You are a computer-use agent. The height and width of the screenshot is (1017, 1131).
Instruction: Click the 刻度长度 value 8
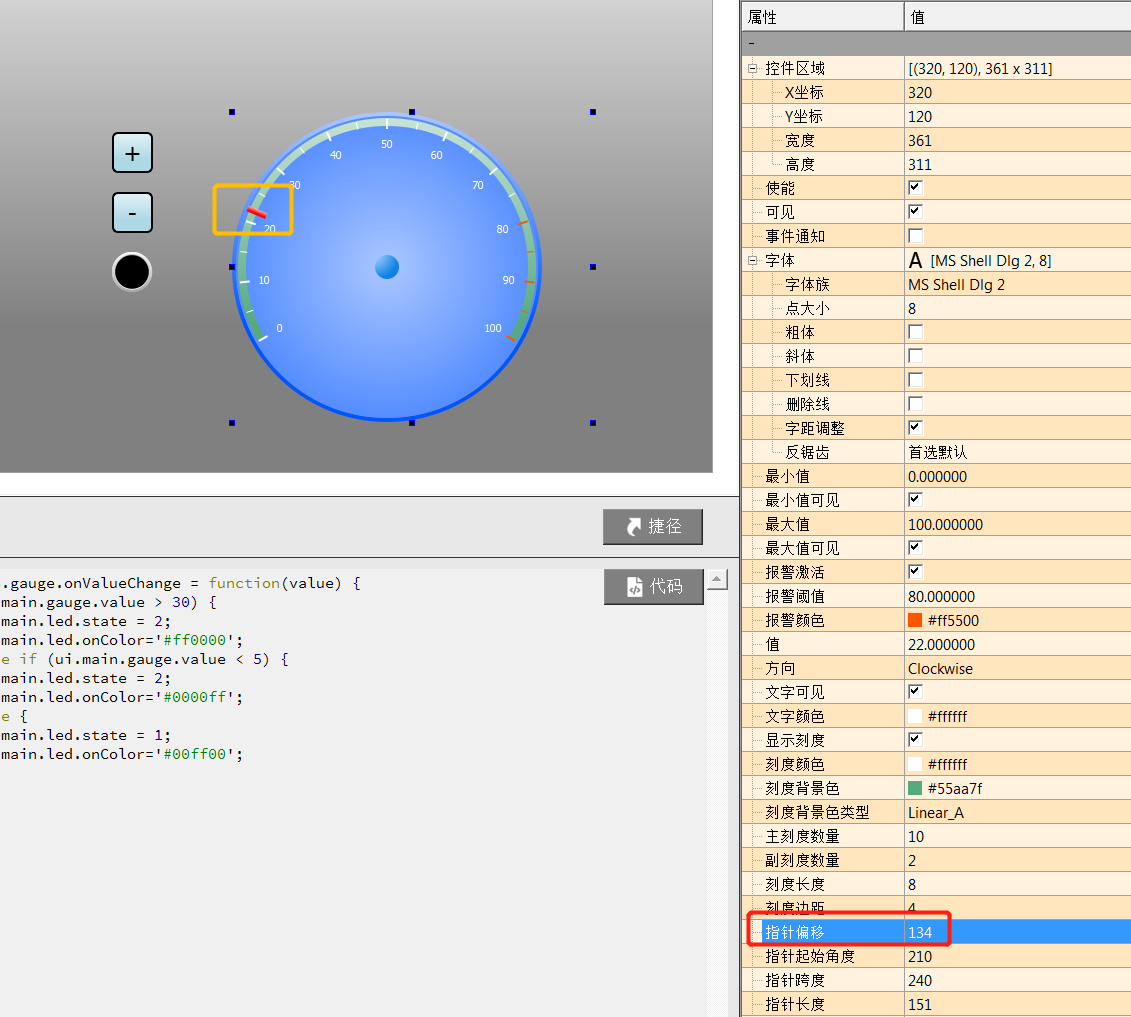point(1017,884)
